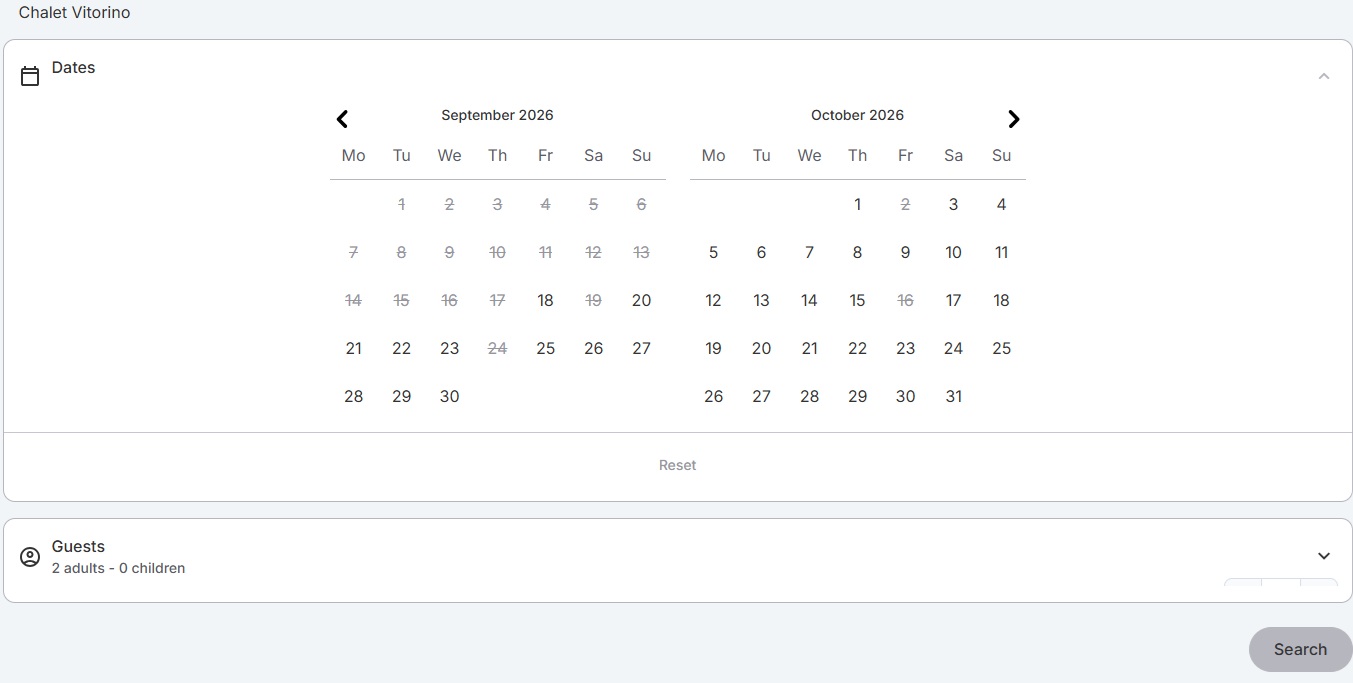Pick September 25 as a date
The width and height of the screenshot is (1353, 683).
(545, 348)
